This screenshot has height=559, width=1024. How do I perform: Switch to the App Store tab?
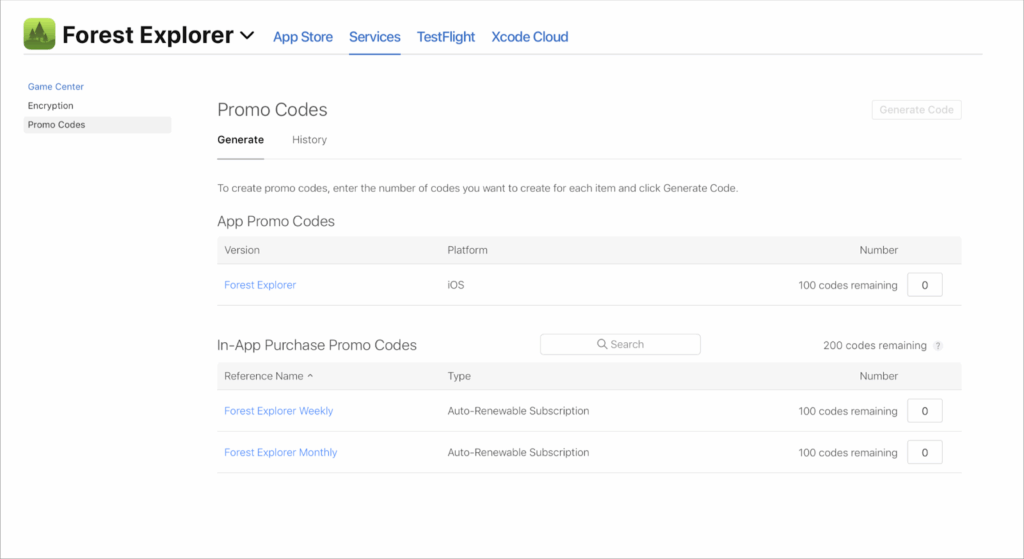coord(303,37)
